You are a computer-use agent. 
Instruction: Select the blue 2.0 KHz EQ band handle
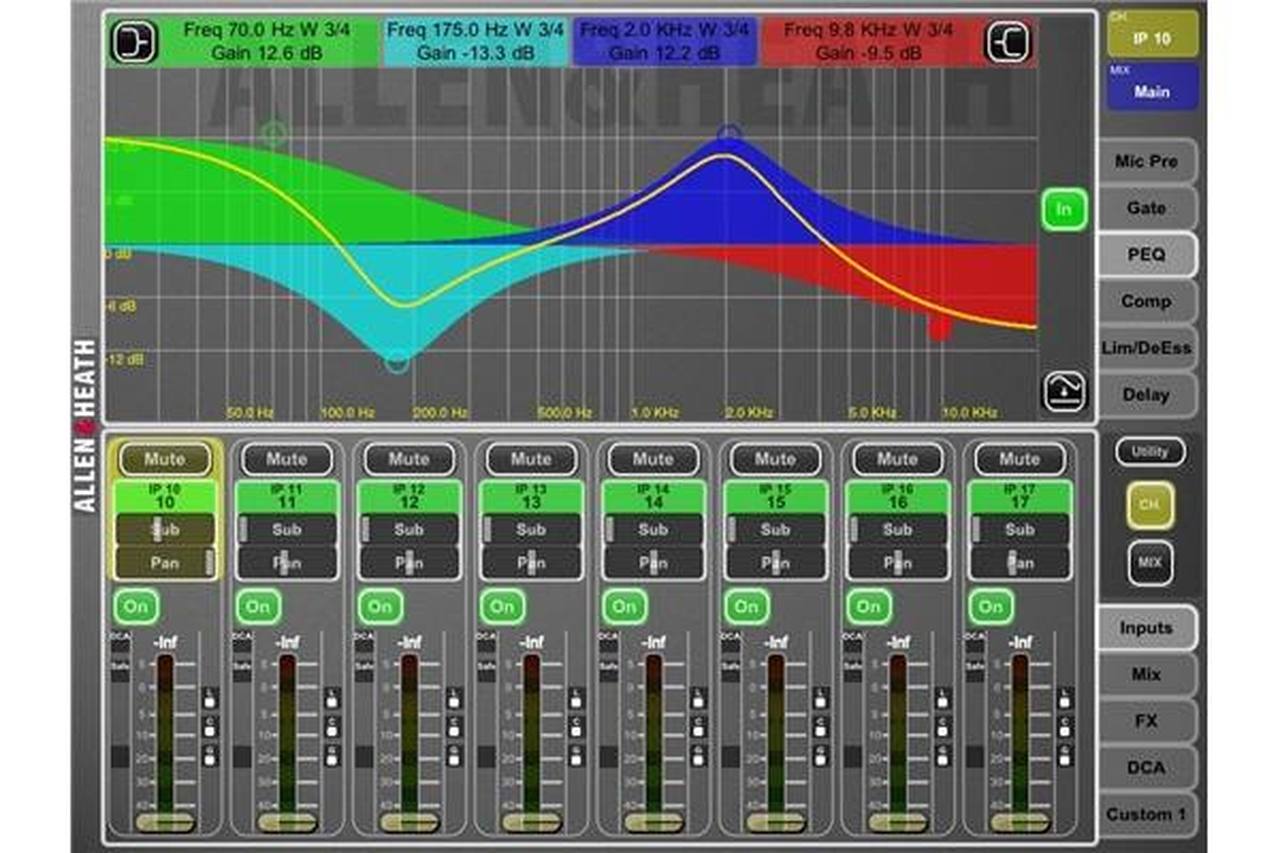(x=729, y=133)
